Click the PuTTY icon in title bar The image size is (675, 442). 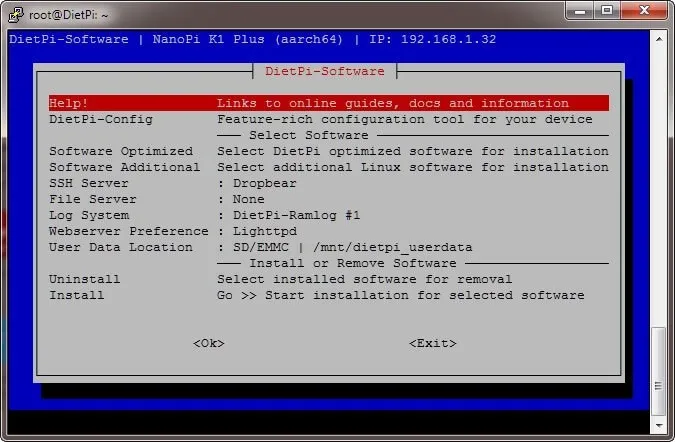click(x=15, y=13)
